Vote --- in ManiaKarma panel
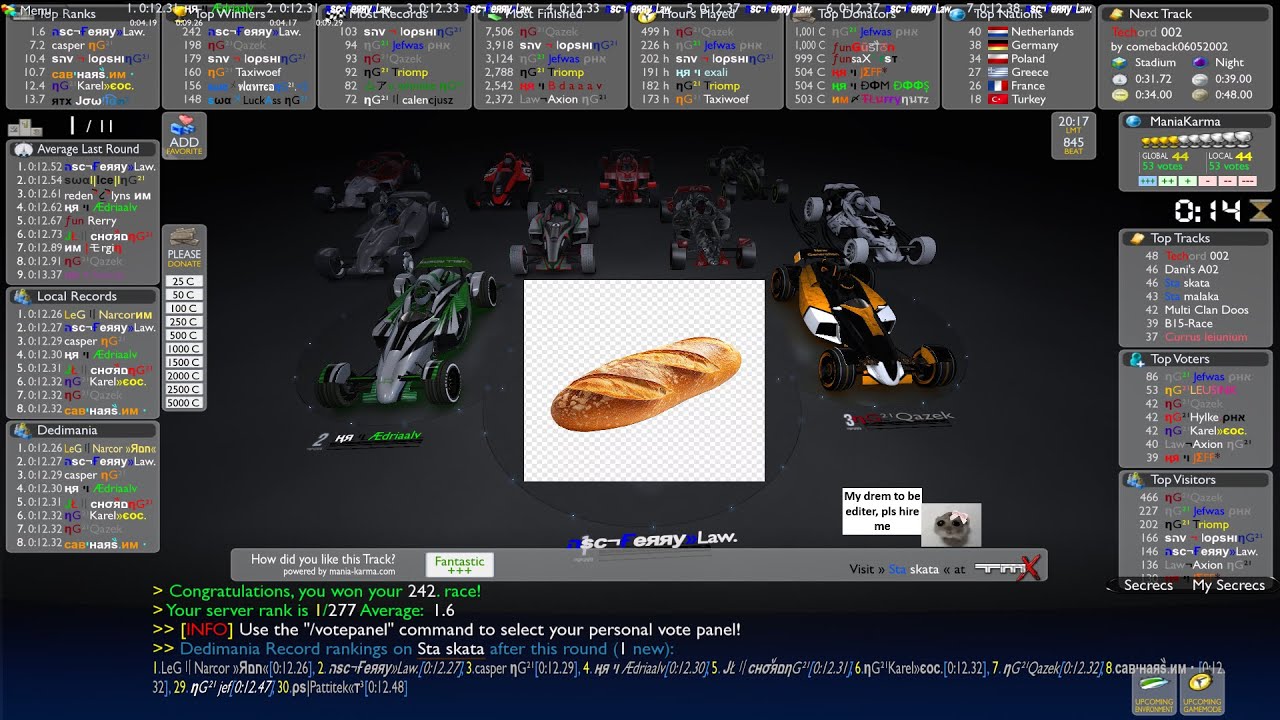 point(1247,181)
